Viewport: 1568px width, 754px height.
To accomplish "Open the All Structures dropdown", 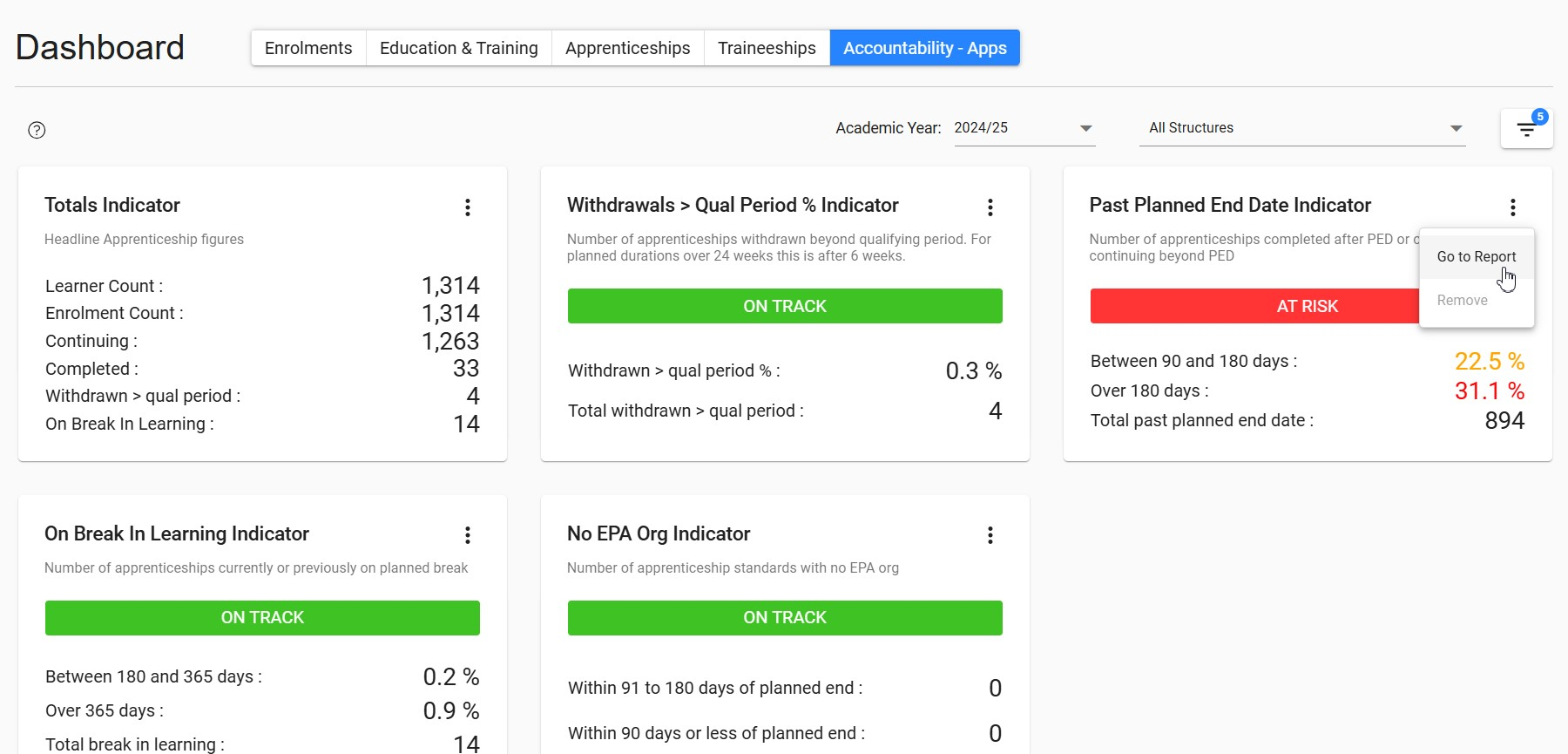I will tap(1302, 128).
